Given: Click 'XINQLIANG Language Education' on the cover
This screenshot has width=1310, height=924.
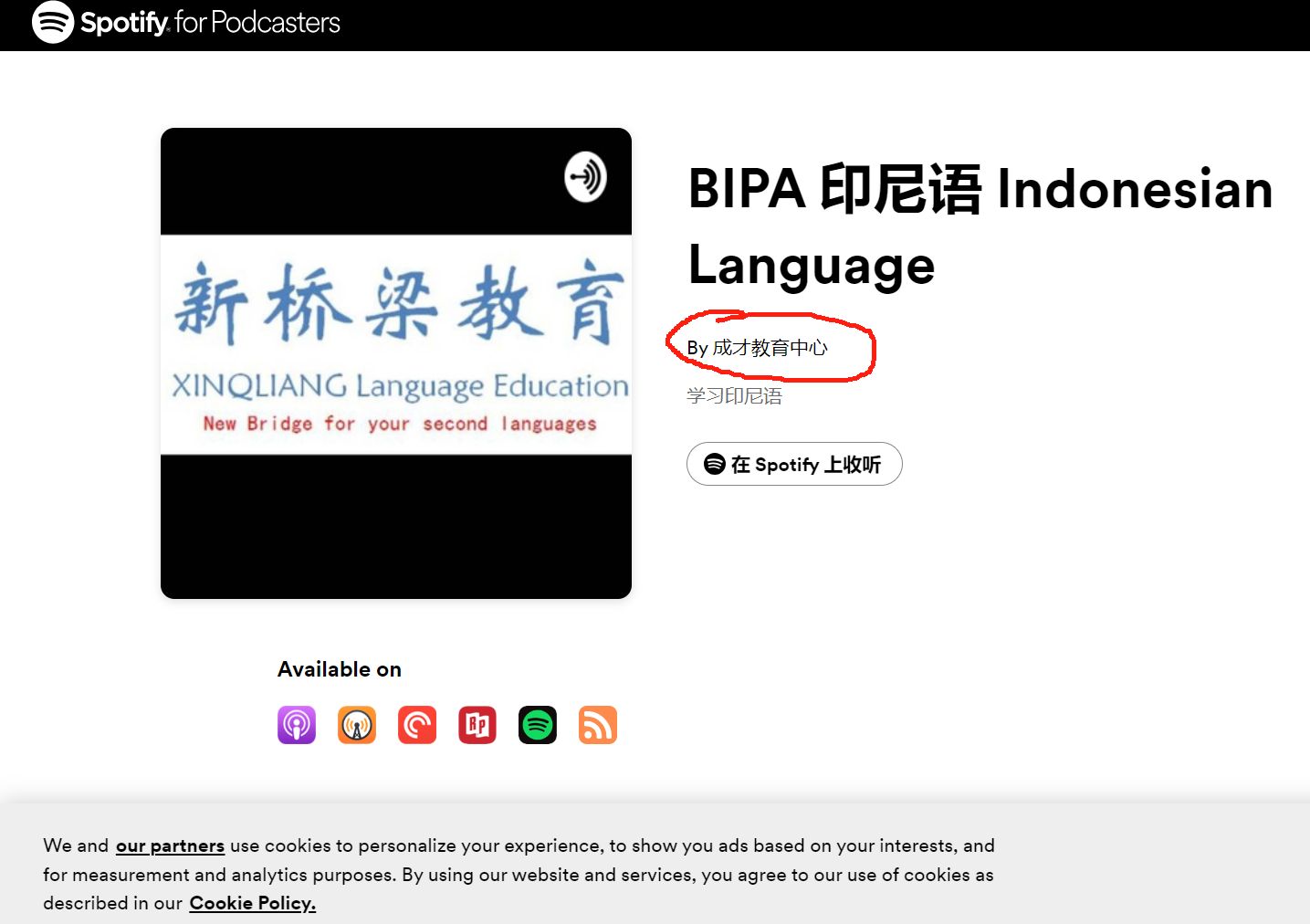Looking at the screenshot, I should (x=400, y=386).
